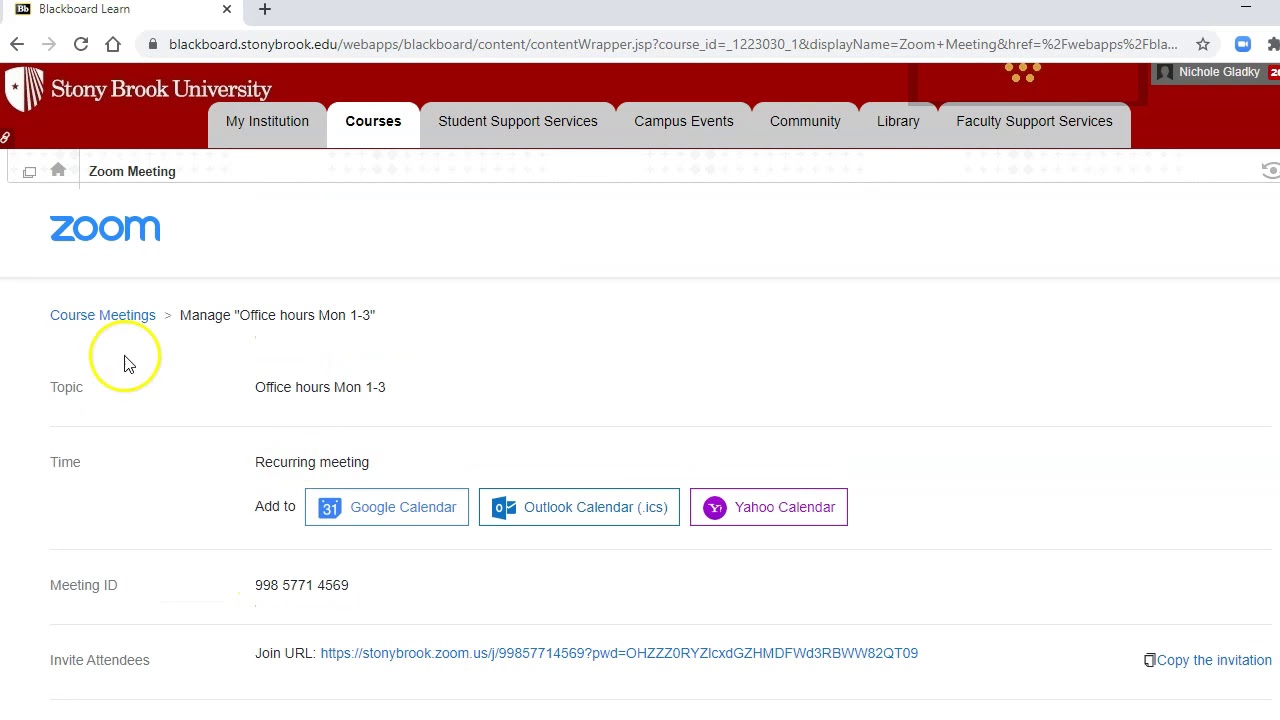Image resolution: width=1280 pixels, height=720 pixels.
Task: Open Faculty Support Services tab
Action: click(1034, 121)
